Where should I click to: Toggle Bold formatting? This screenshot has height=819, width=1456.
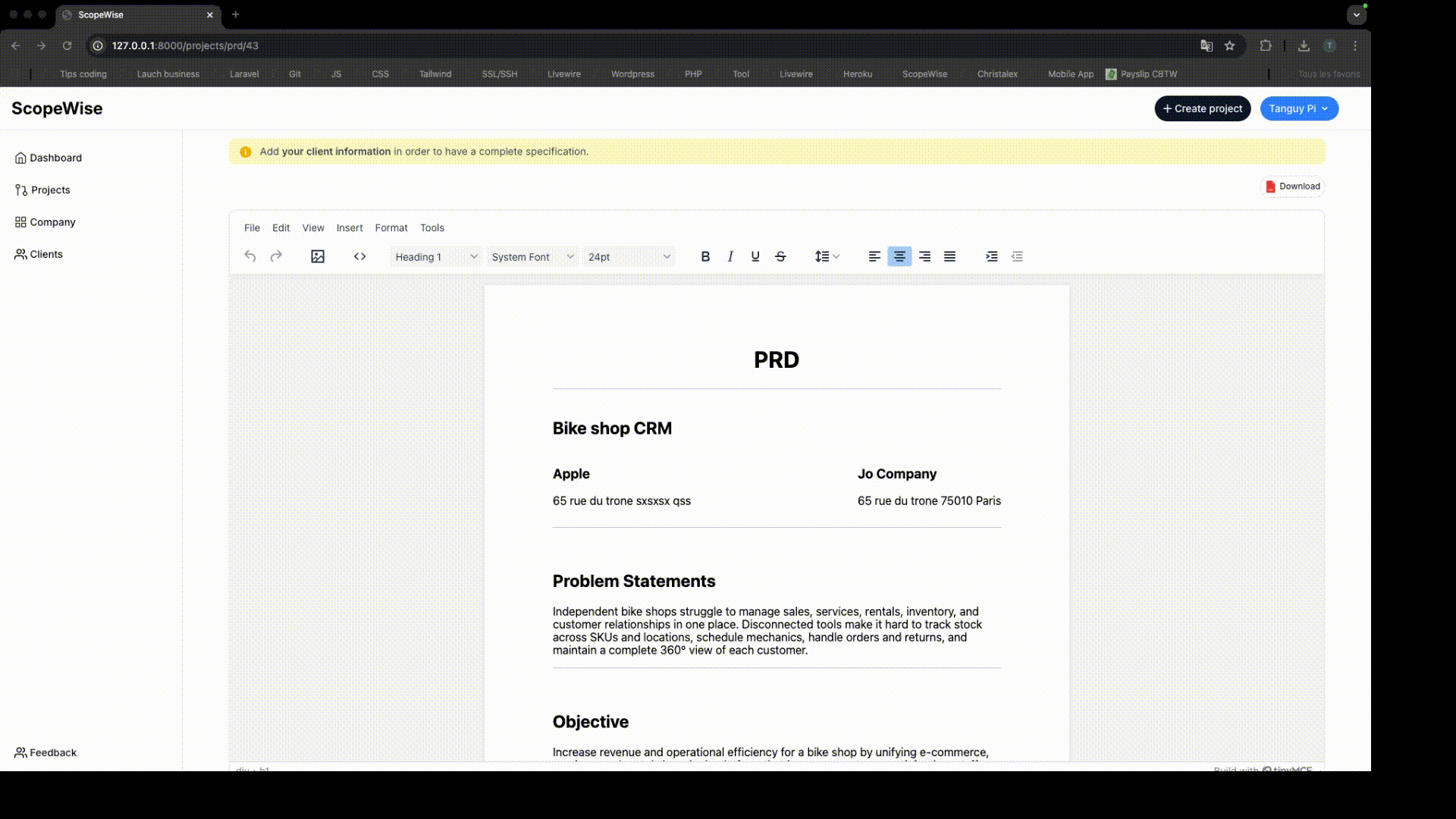[705, 256]
